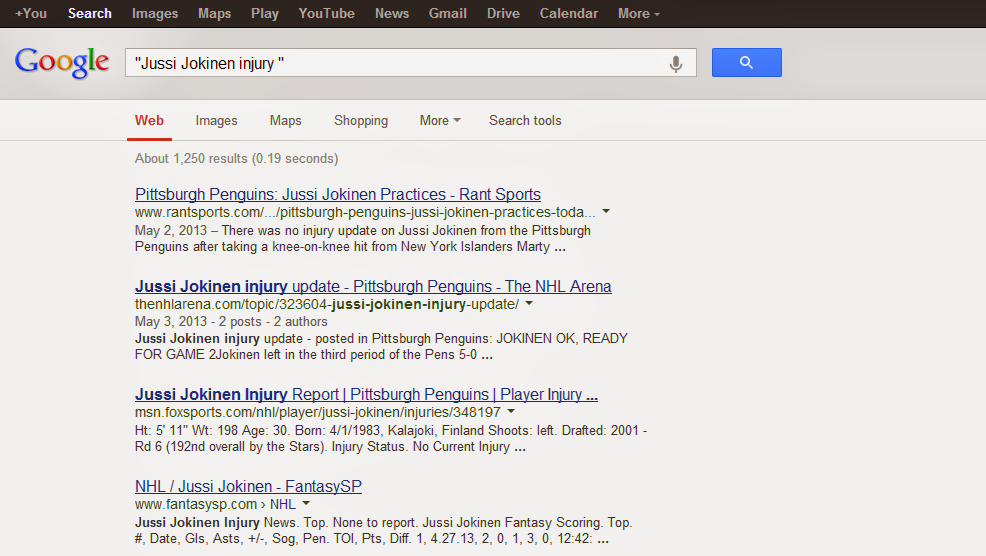Switch to the Images results tab
This screenshot has width=986, height=556.
[216, 120]
